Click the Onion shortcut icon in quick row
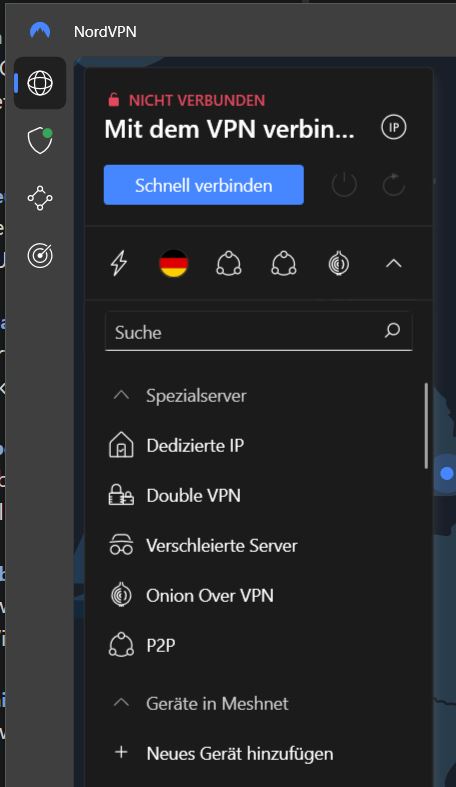456x787 pixels. (x=339, y=264)
